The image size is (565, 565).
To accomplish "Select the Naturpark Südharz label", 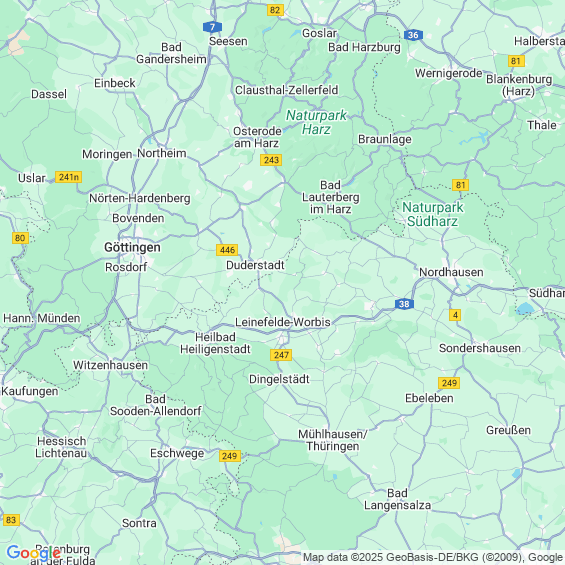I will (433, 214).
